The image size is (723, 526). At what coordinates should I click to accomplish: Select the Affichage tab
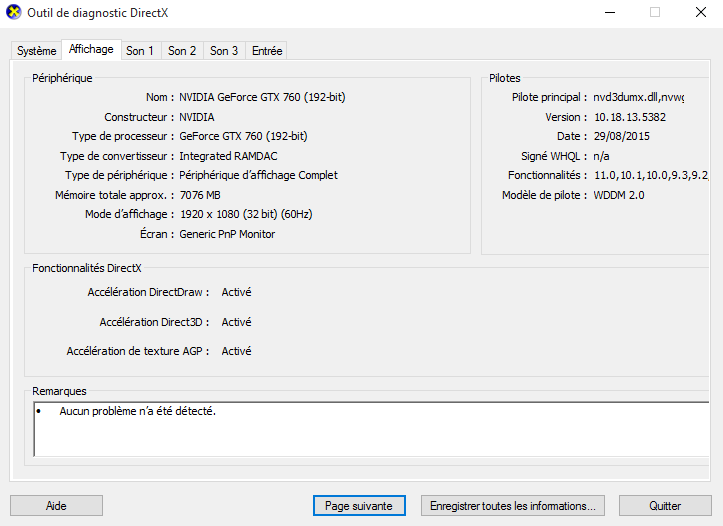pos(91,49)
